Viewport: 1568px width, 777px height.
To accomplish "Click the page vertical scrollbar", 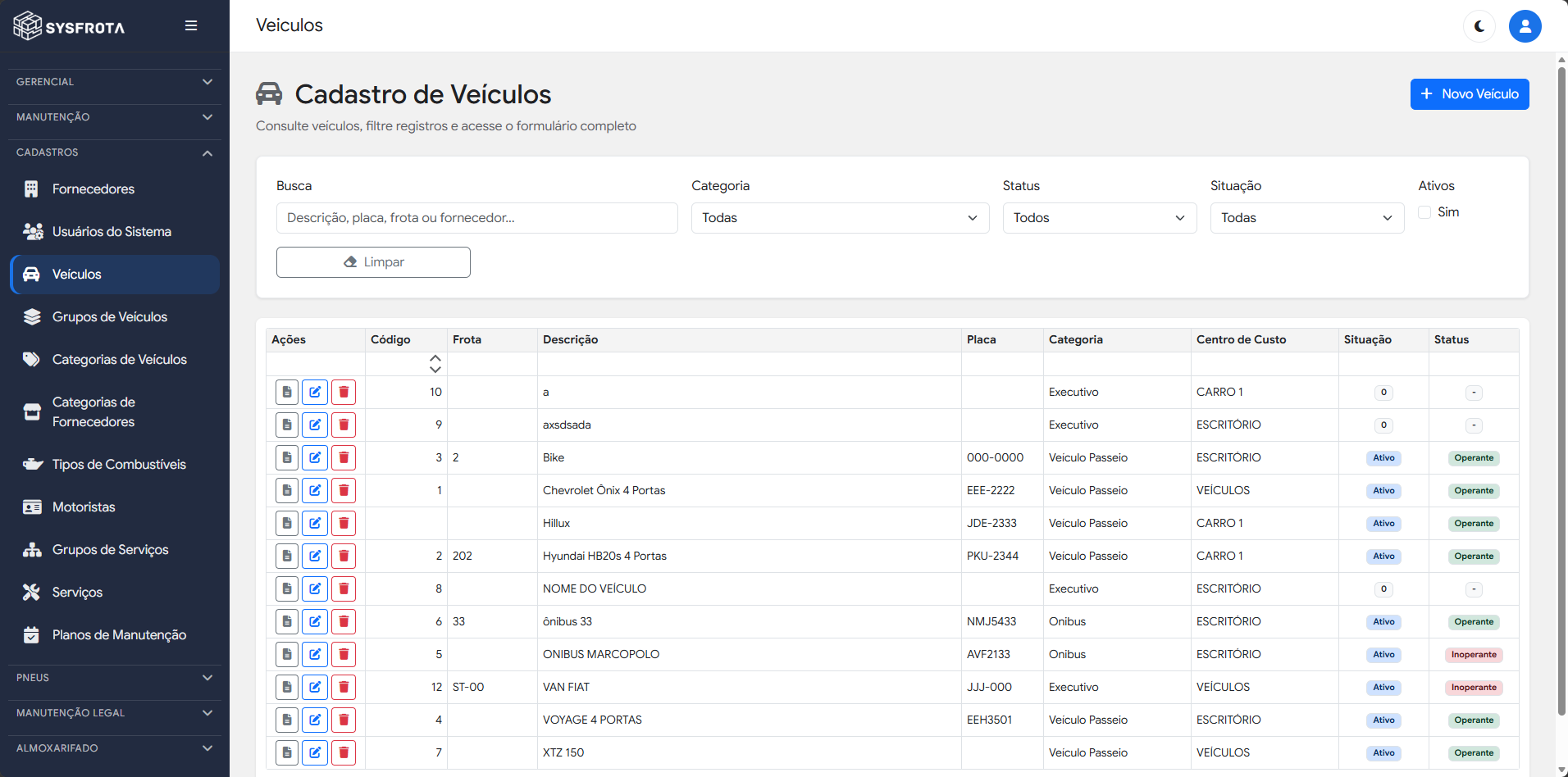I will (x=1561, y=393).
